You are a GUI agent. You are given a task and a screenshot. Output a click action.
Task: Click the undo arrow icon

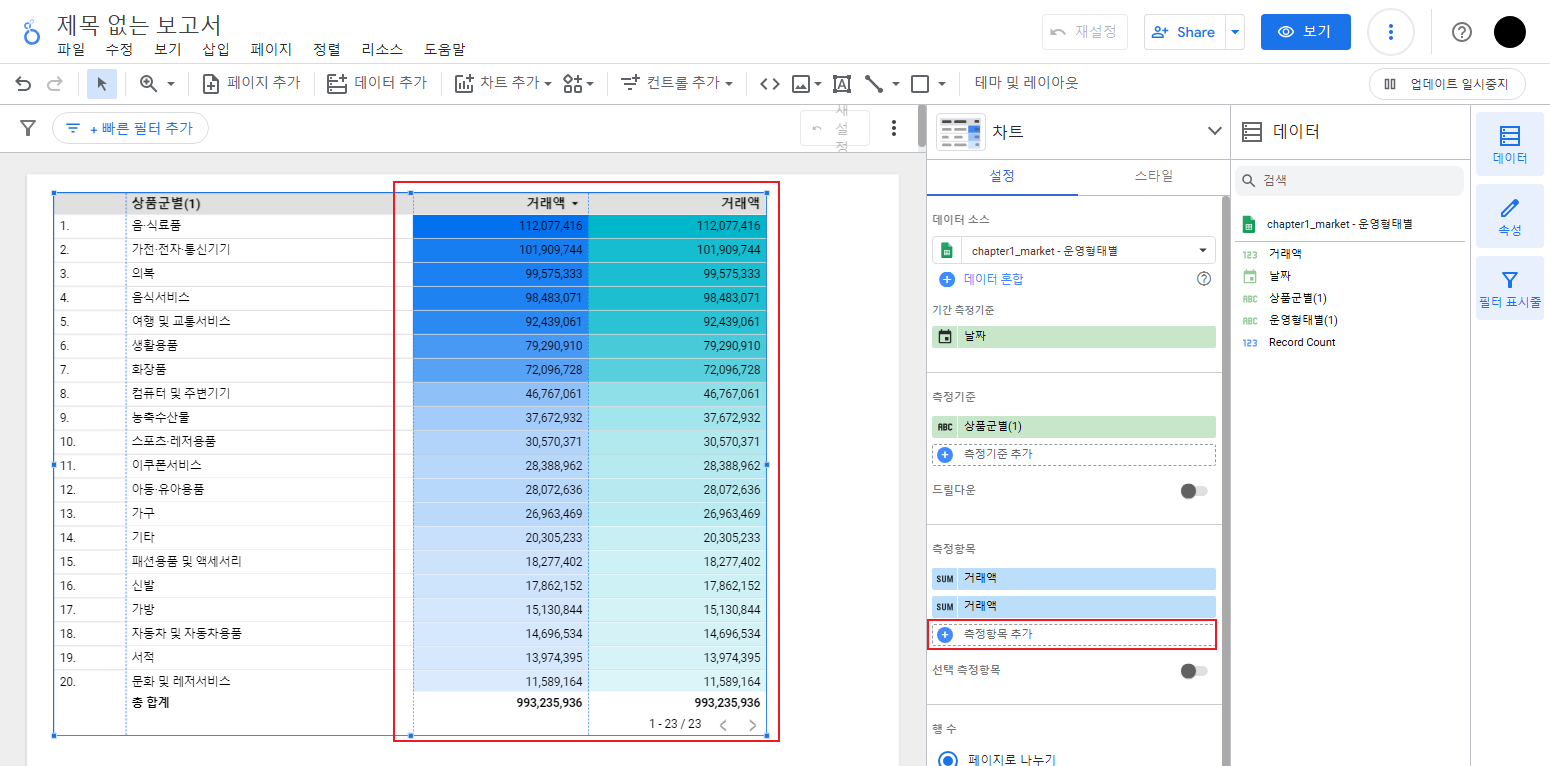[23, 84]
